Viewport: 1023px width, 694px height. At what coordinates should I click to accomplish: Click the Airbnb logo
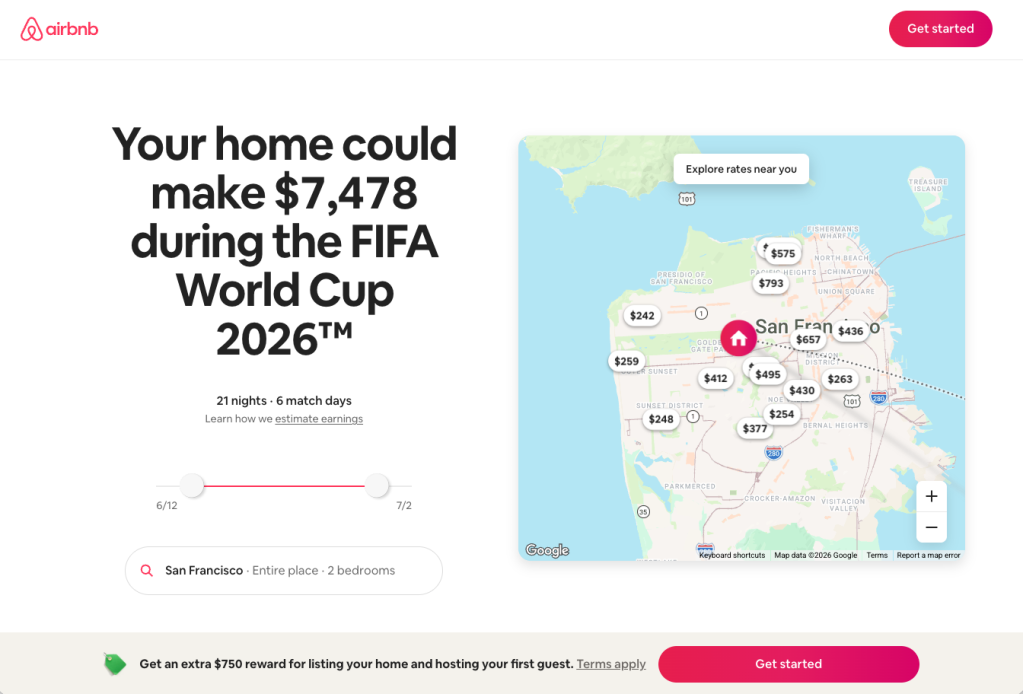coord(58,28)
